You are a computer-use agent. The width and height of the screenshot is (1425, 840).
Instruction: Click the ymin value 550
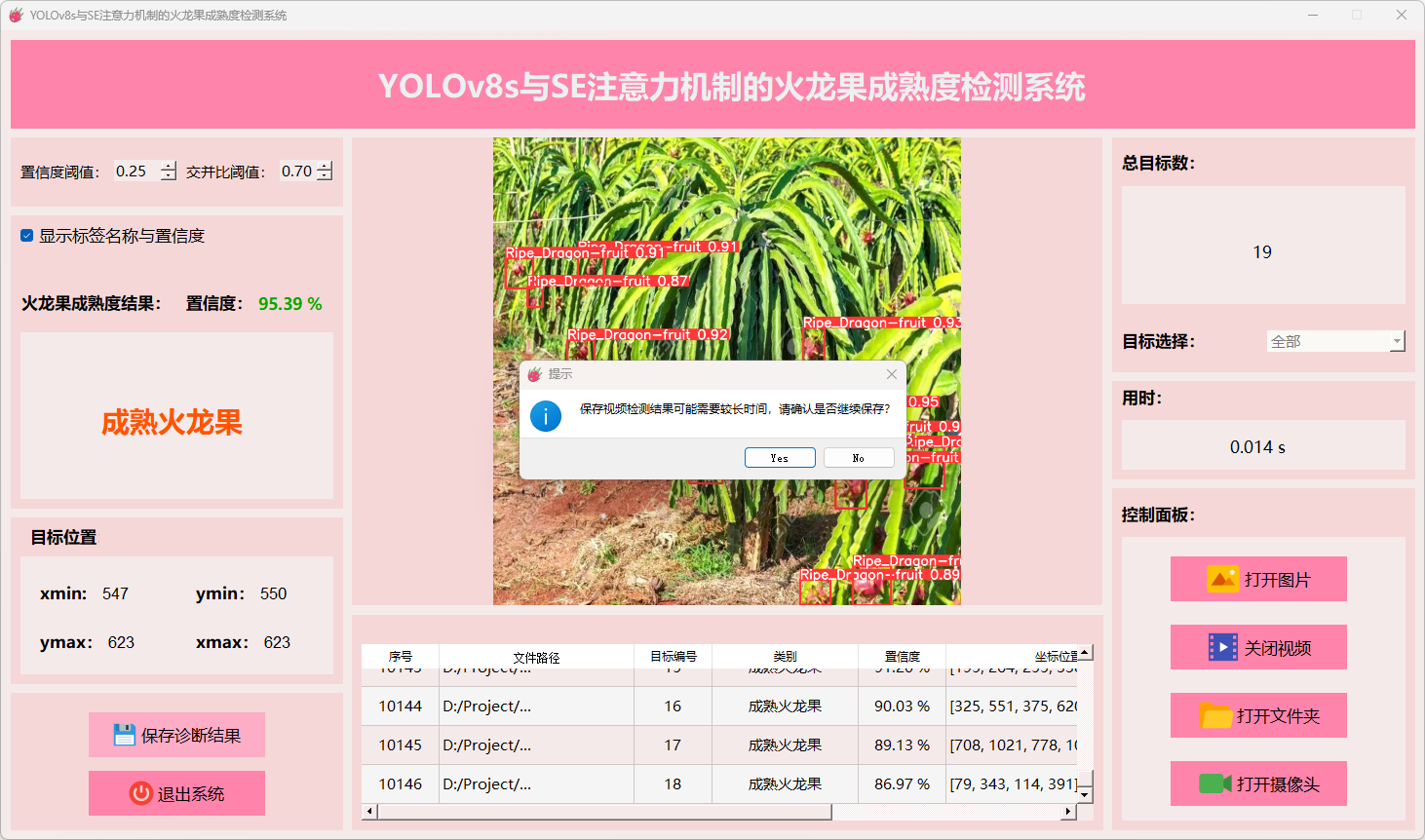point(273,593)
